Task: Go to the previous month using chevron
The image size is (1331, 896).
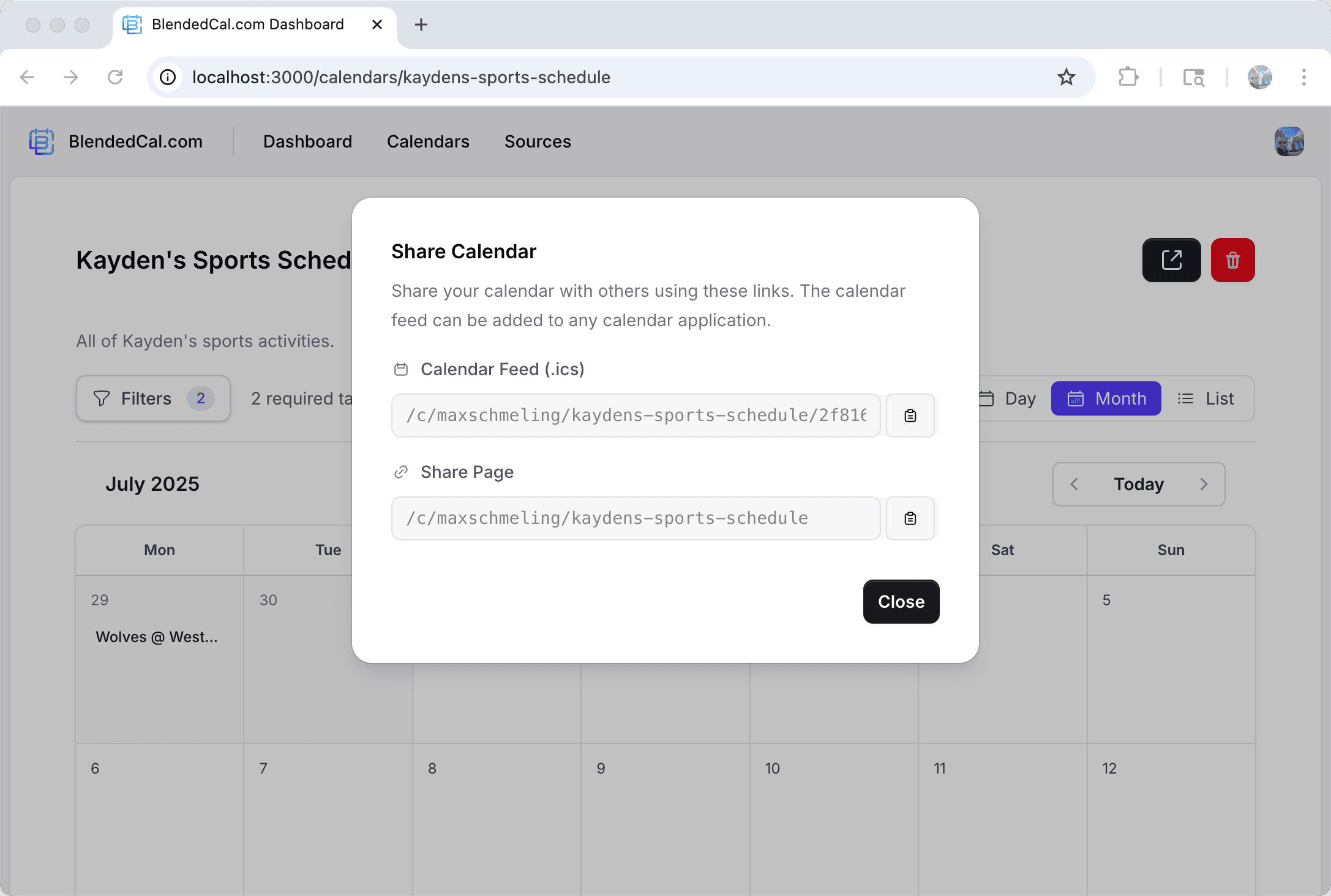Action: 1074,484
